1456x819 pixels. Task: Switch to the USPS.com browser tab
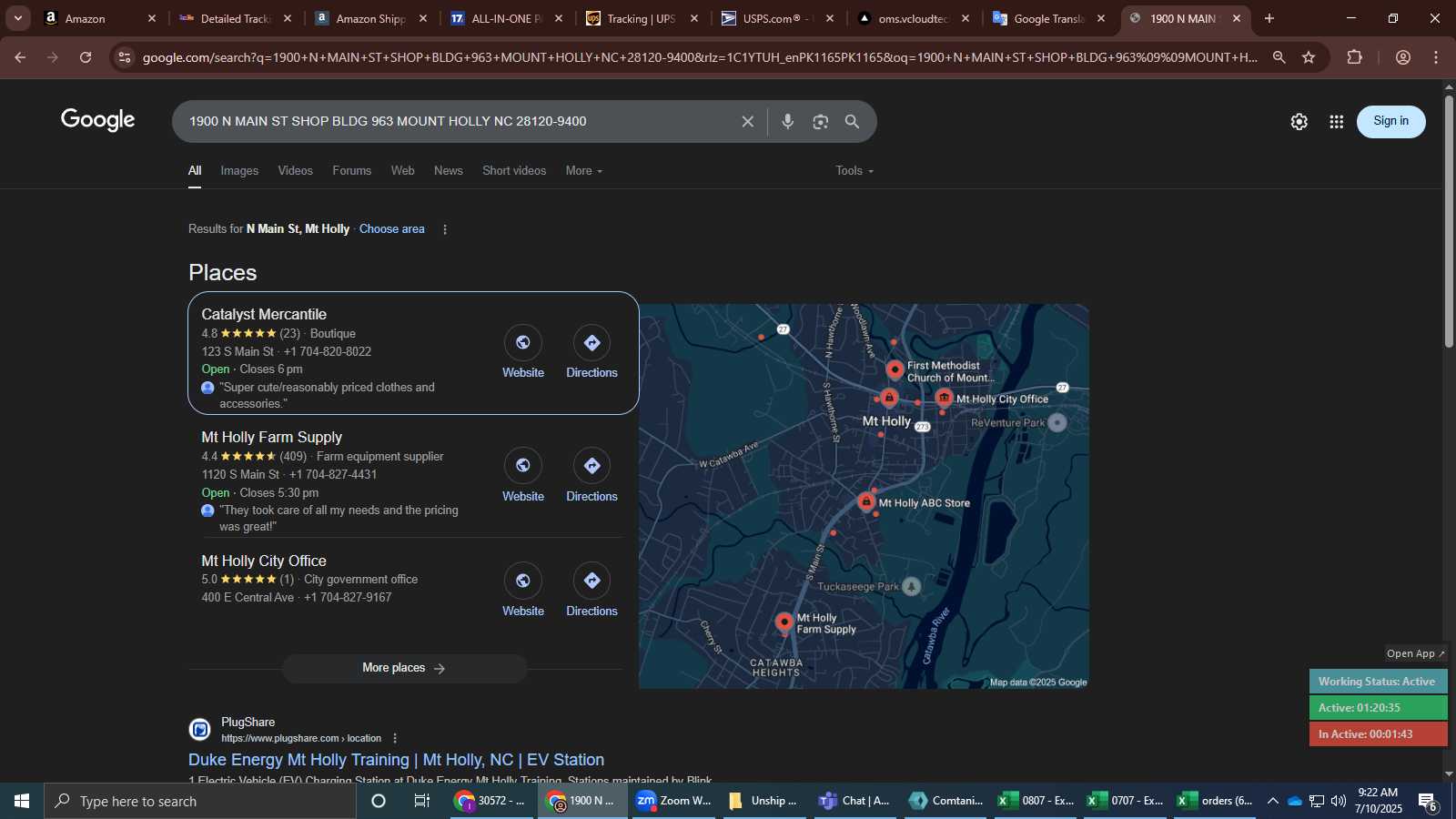pyautogui.click(x=778, y=18)
